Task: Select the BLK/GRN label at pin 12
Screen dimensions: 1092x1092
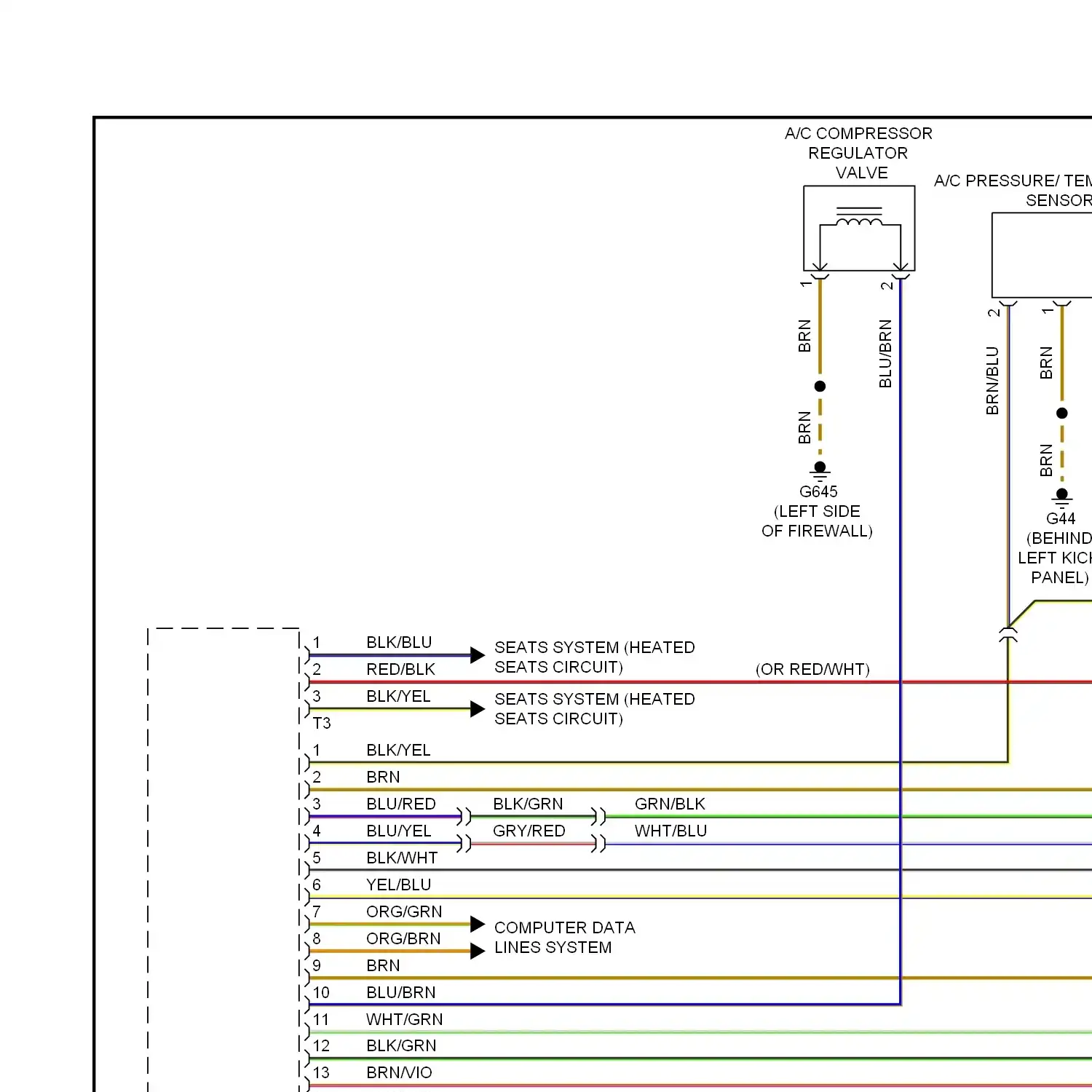Action: [401, 1045]
